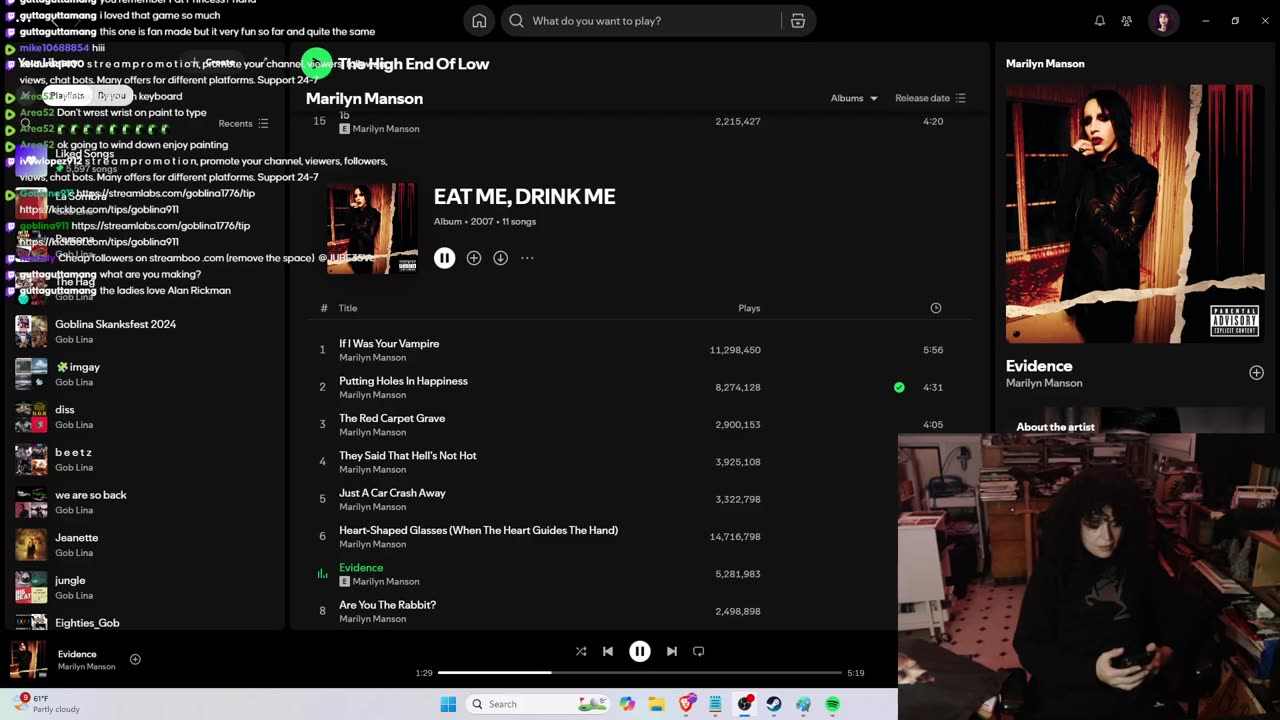Play The High End Of Low album

coord(317,64)
